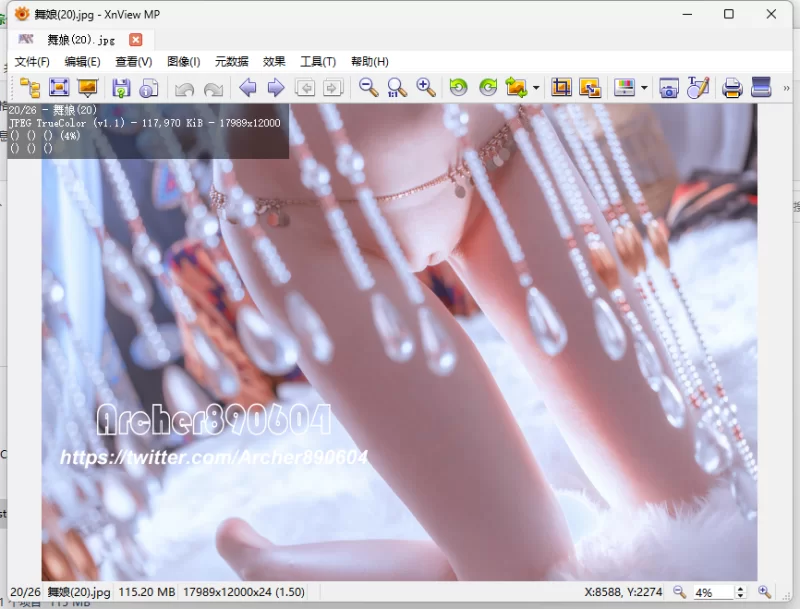Rotate image clockwise
The height and width of the screenshot is (609, 800).
pos(488,88)
